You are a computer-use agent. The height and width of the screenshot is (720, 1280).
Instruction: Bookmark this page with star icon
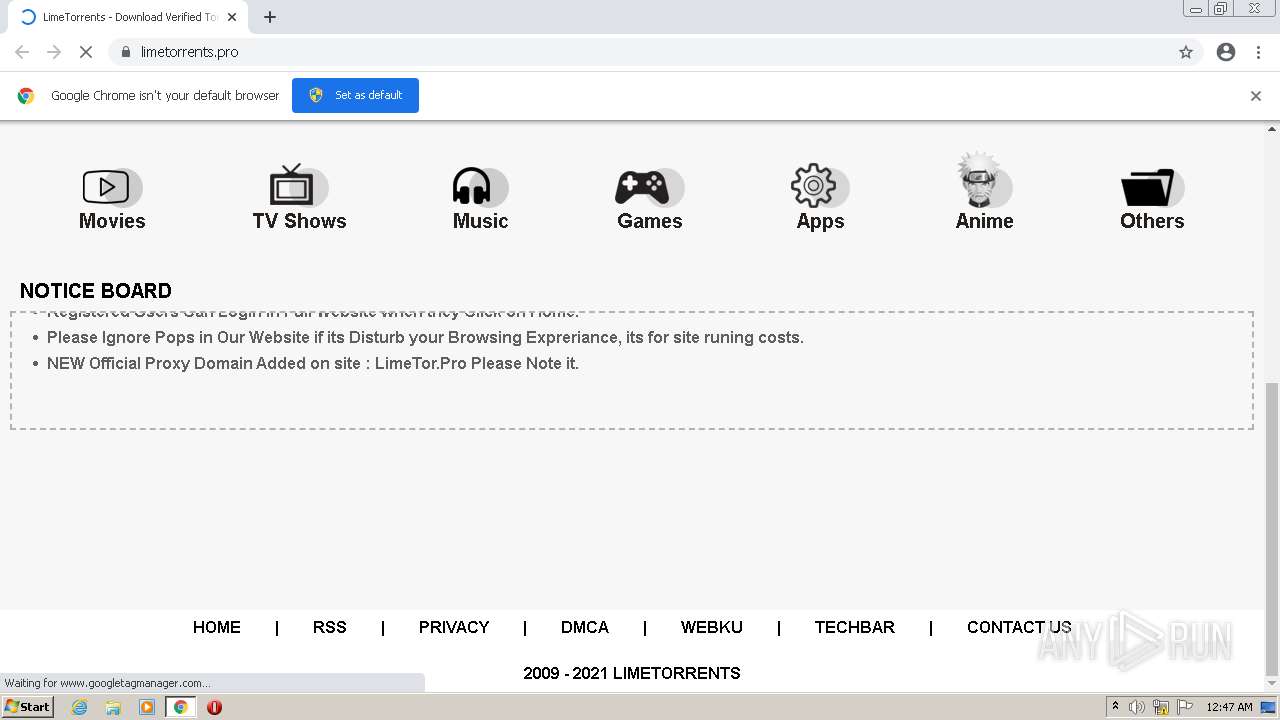(x=1186, y=52)
